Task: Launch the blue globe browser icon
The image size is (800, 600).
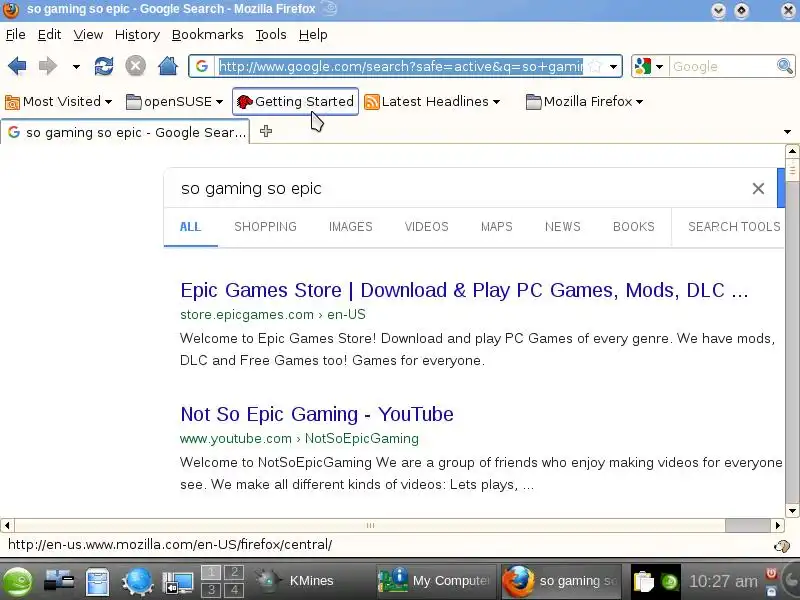Action: [138, 581]
